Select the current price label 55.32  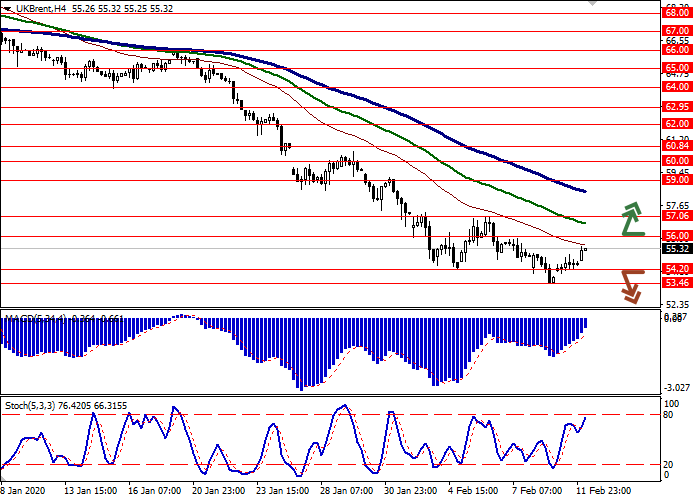pos(677,249)
